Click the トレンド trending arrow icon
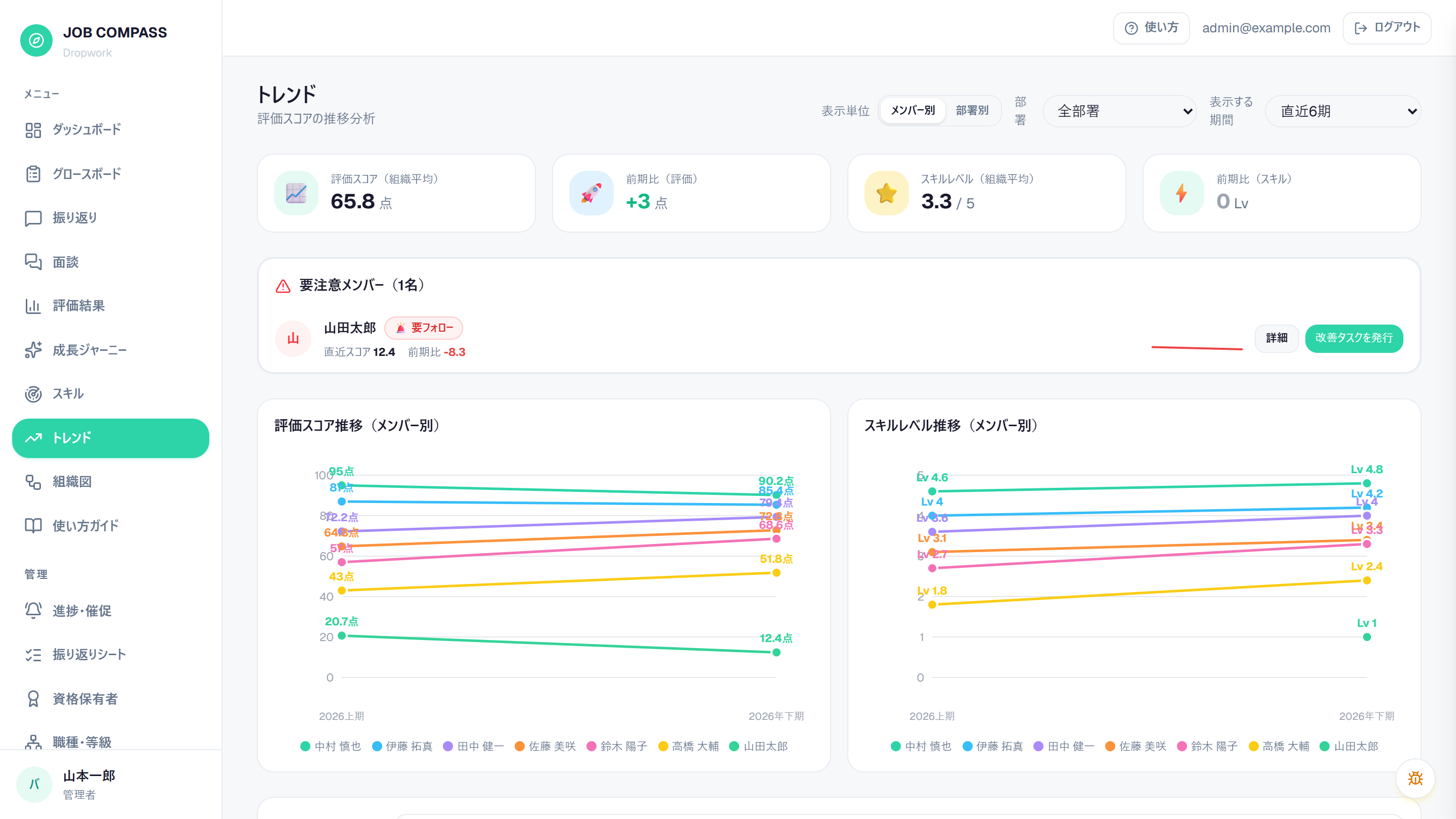This screenshot has height=819, width=1456. (33, 438)
